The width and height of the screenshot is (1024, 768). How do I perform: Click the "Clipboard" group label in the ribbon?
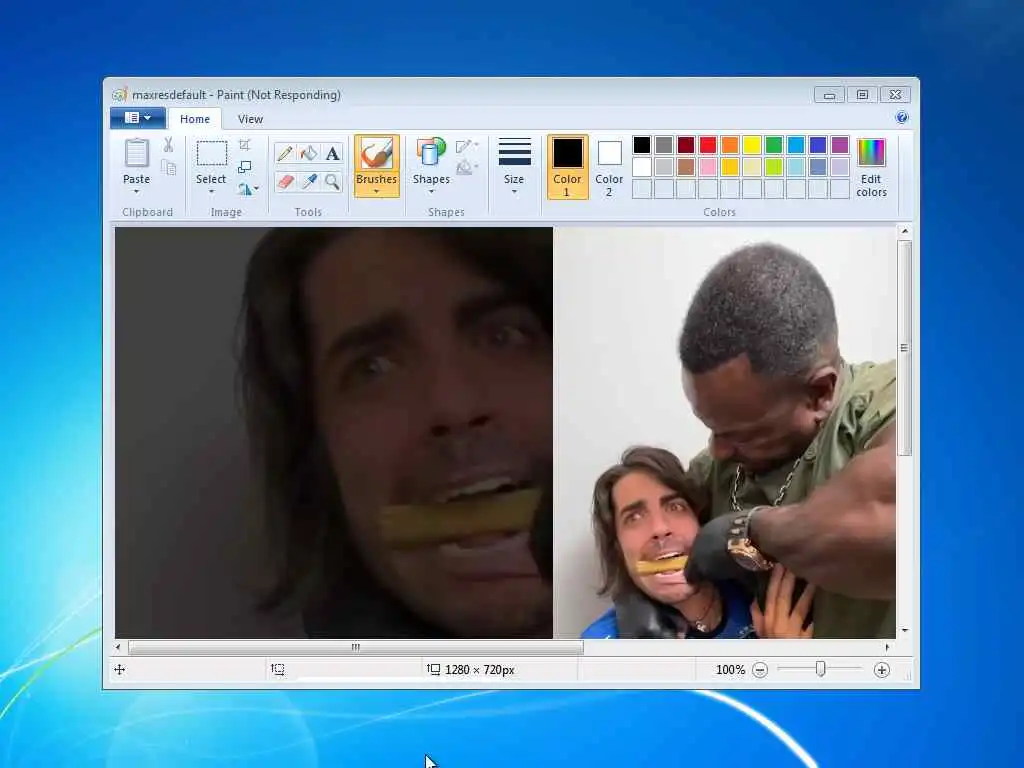pyautogui.click(x=148, y=212)
